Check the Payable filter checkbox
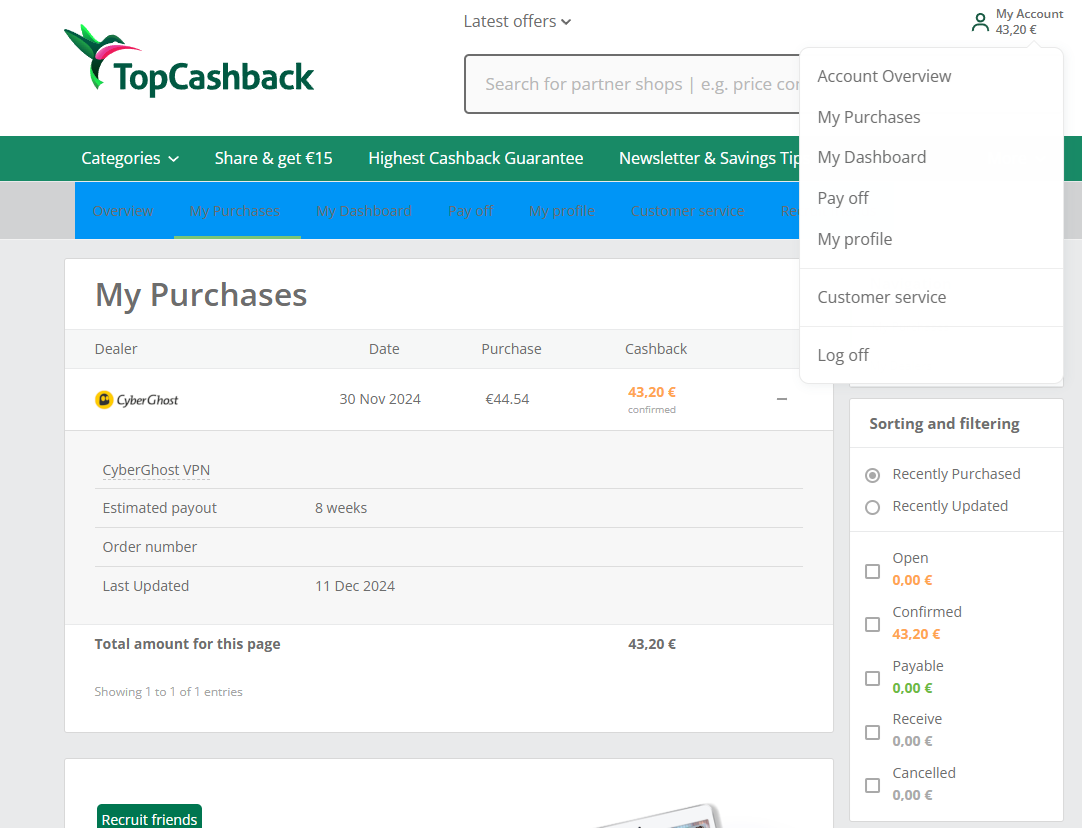1082x828 pixels. point(872,678)
